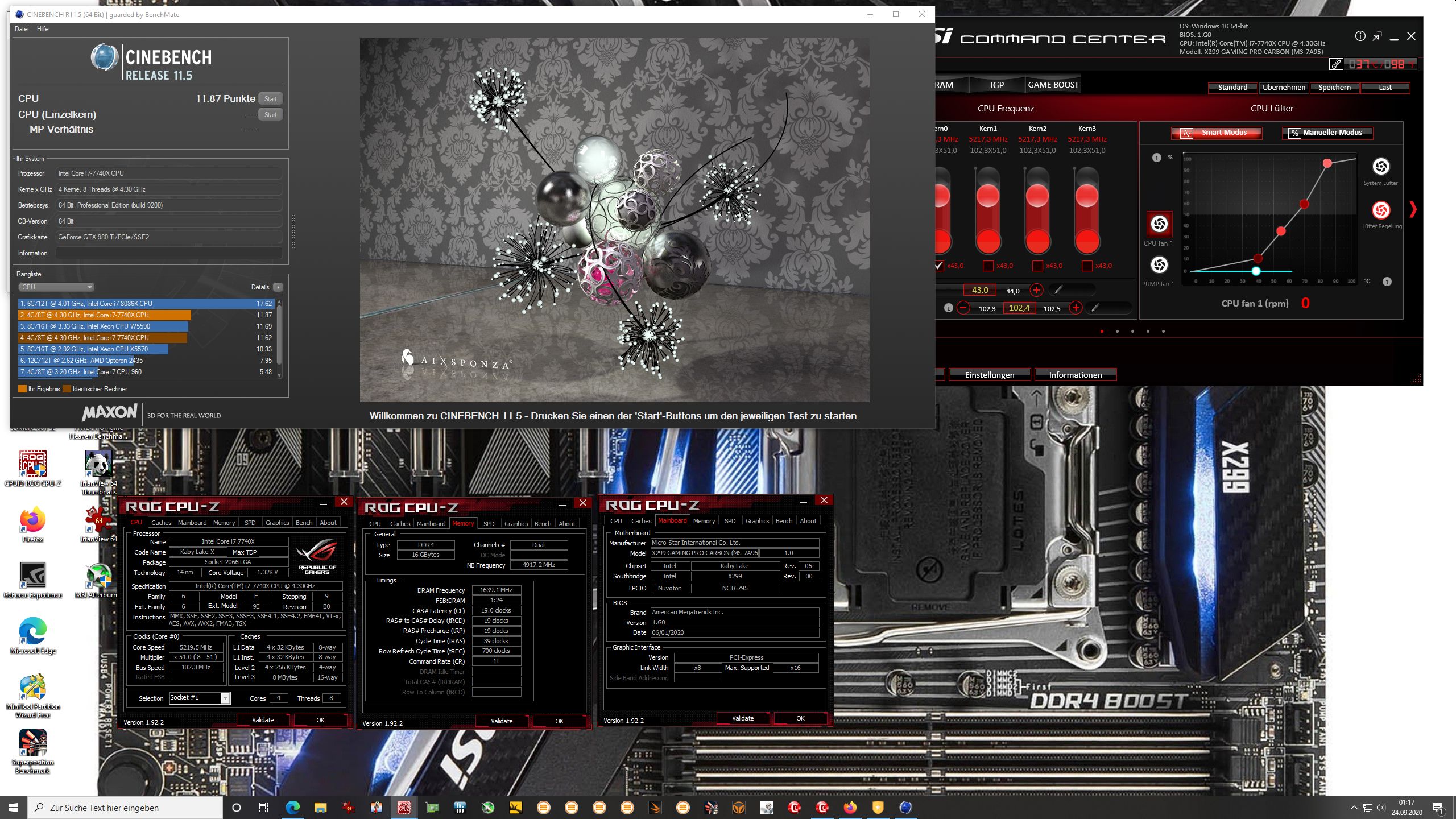Open MiniTool Partition Wizard desktop shortcut
Viewport: 1456px width, 819px height.
tap(32, 696)
